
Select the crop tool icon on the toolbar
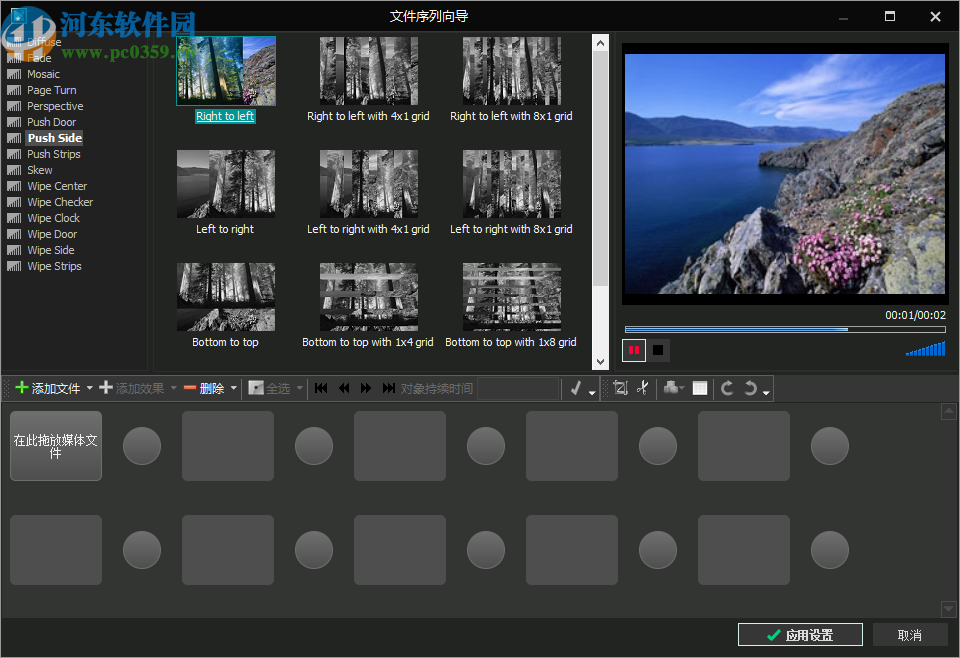point(620,388)
